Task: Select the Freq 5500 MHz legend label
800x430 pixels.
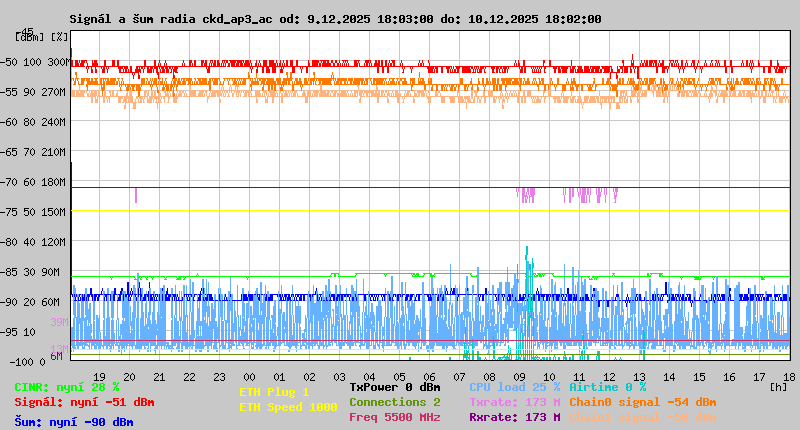Action: 394,417
